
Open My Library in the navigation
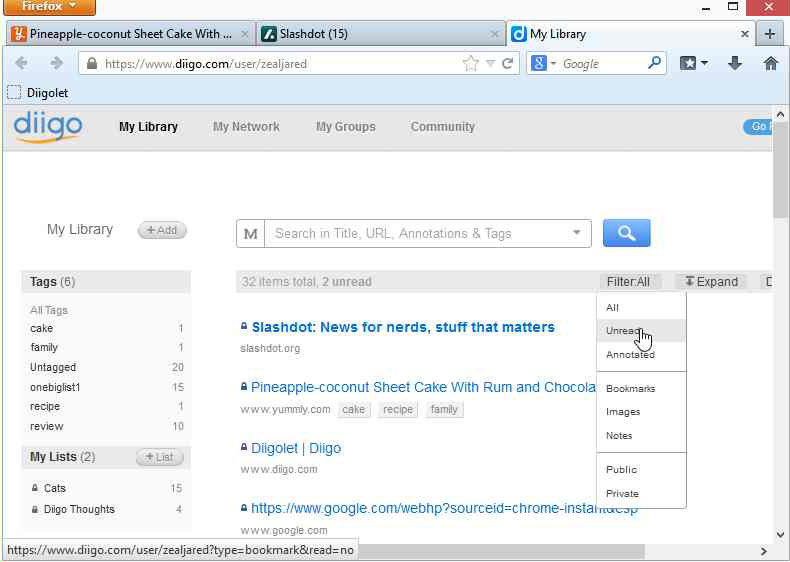pyautogui.click(x=148, y=127)
